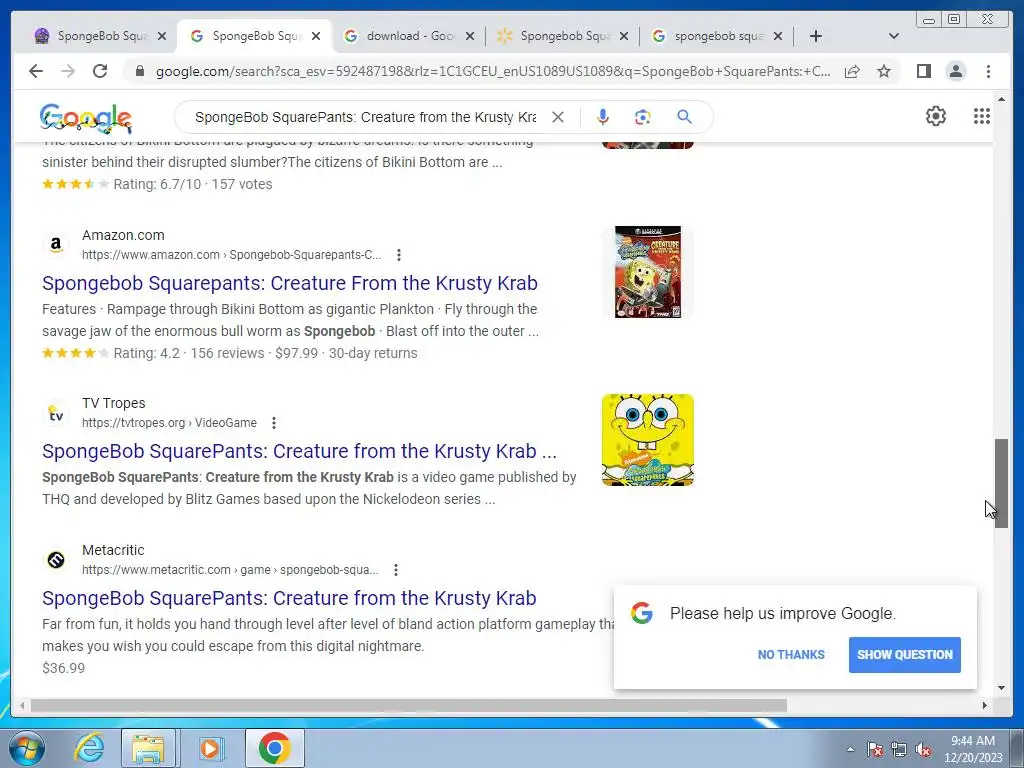This screenshot has width=1024, height=768.
Task: Open the Chrome profile menu
Action: [x=955, y=71]
